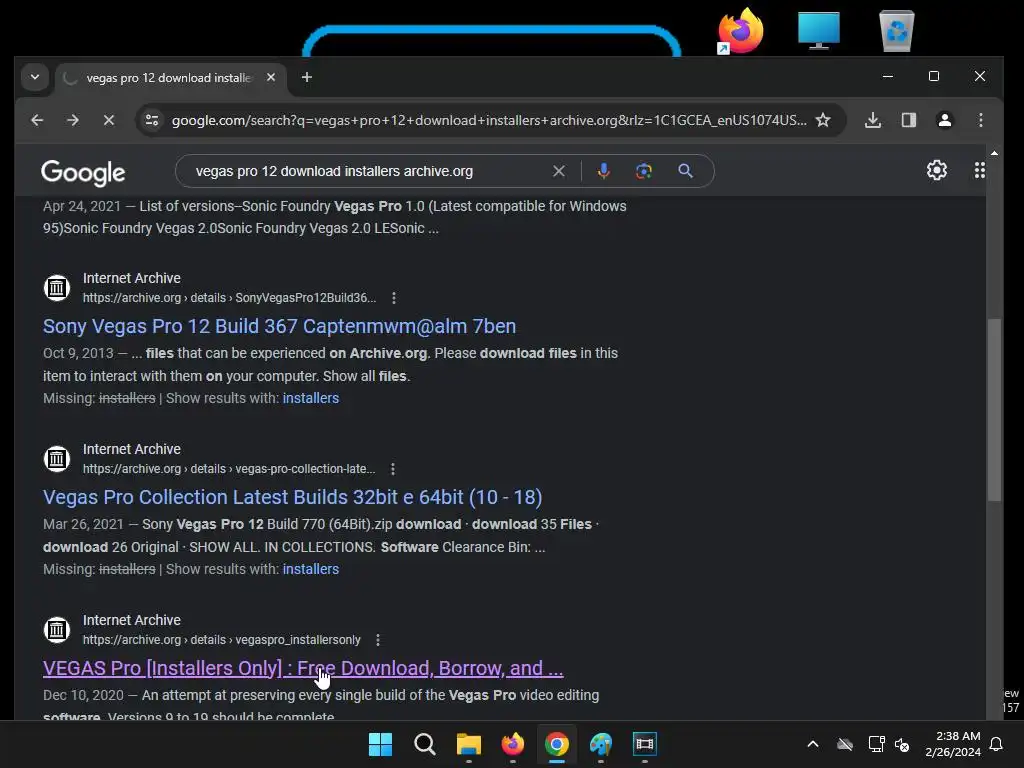Viewport: 1024px width, 768px height.
Task: Open volume muted tray icon
Action: tap(903, 744)
